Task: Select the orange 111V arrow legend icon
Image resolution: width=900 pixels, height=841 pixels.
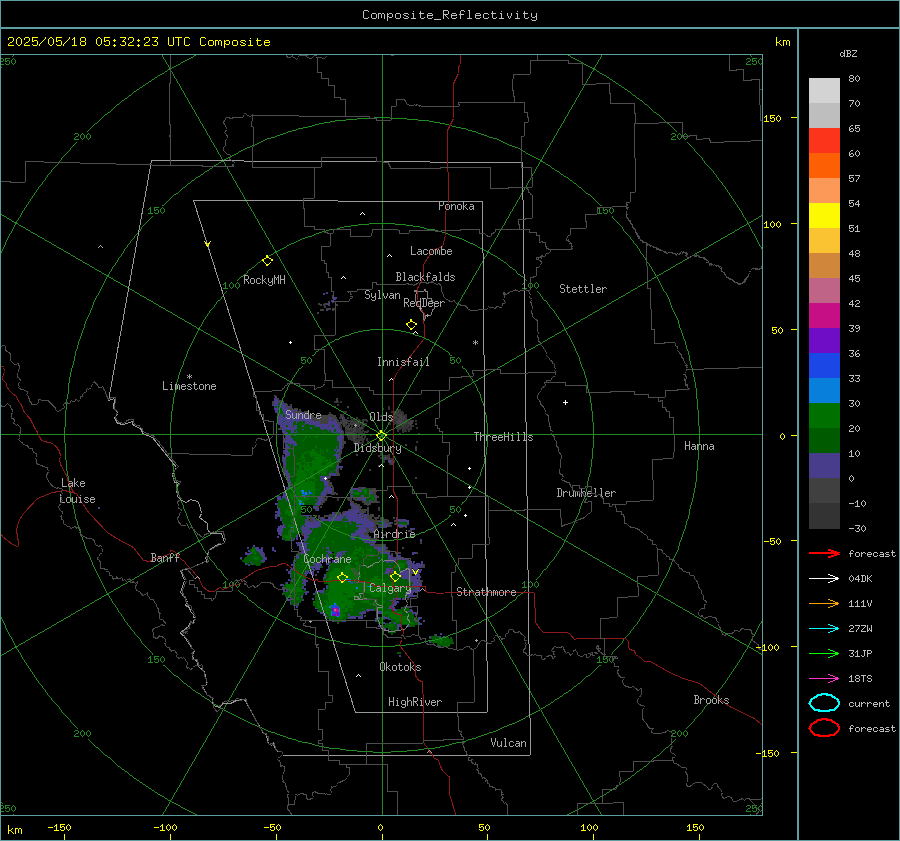Action: (x=824, y=603)
